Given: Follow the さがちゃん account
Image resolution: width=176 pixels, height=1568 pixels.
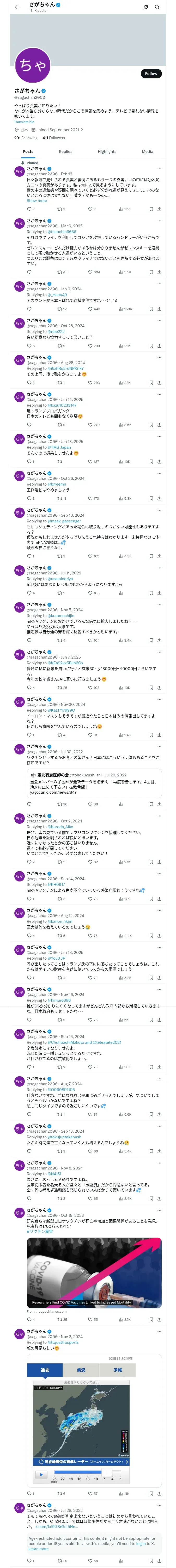Looking at the screenshot, I should [151, 74].
